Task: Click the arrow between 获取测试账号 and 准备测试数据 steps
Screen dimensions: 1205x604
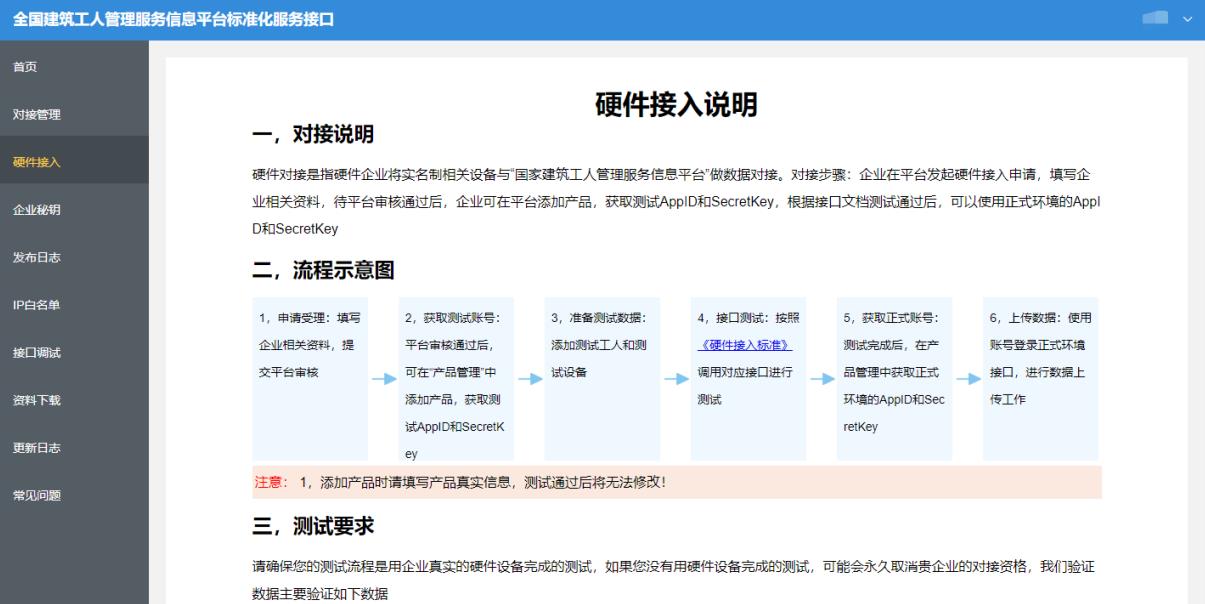Action: click(530, 379)
